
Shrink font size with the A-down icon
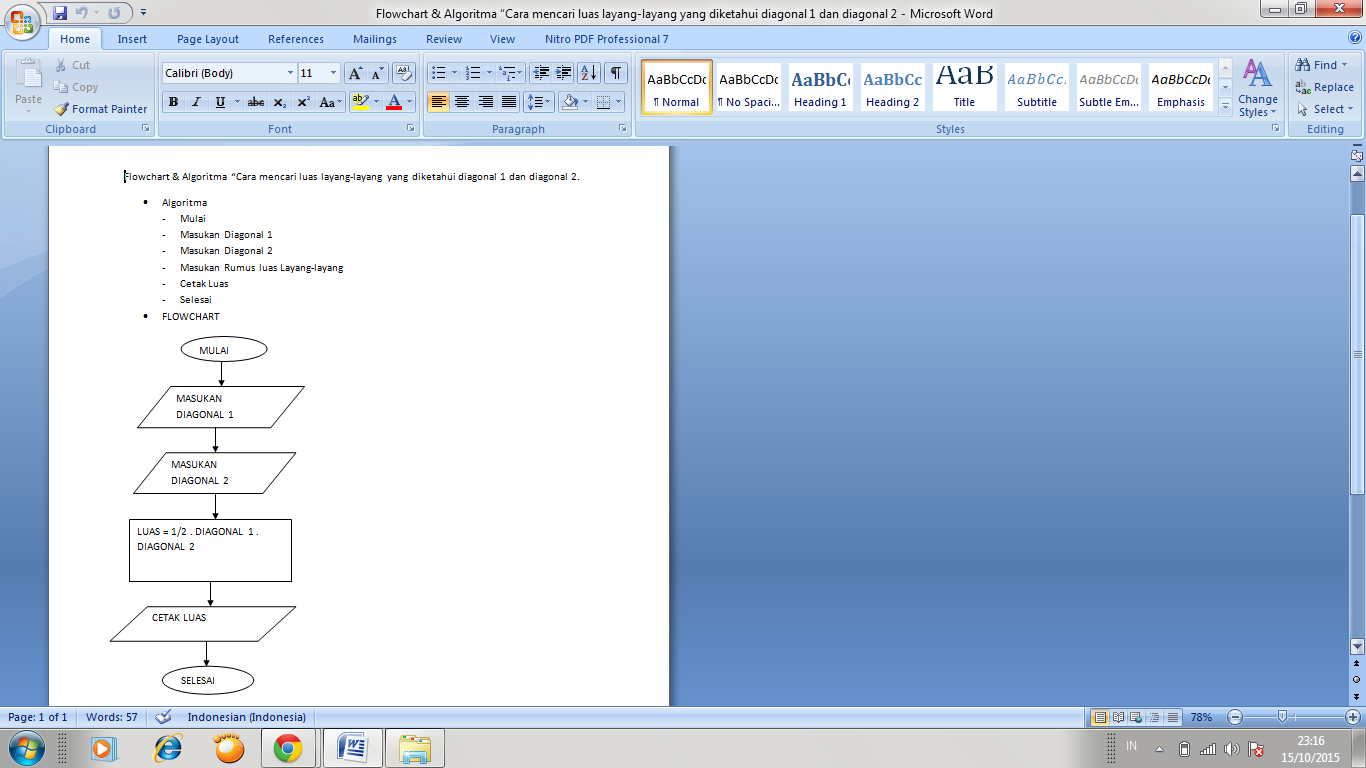point(377,73)
